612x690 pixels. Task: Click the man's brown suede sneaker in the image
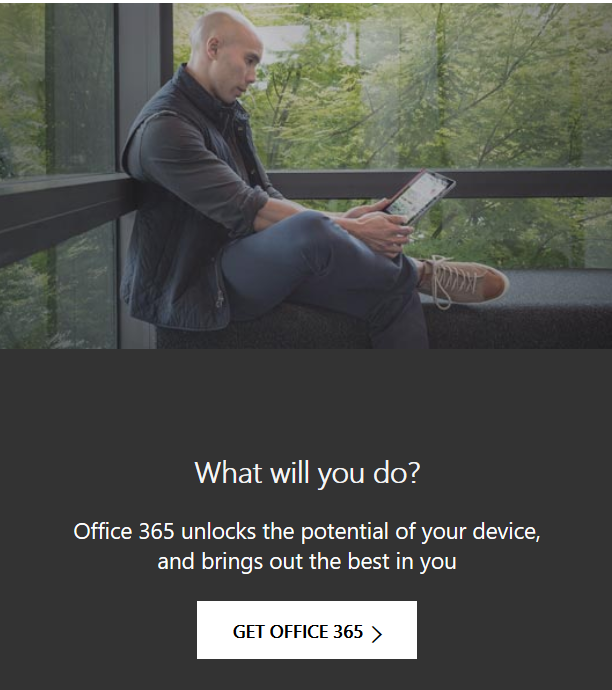click(x=461, y=281)
